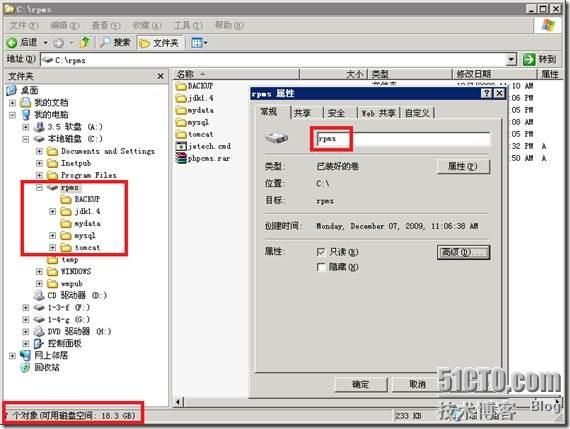This screenshot has width=570, height=429.
Task: Expand mysql node in folder tree
Action: click(53, 236)
